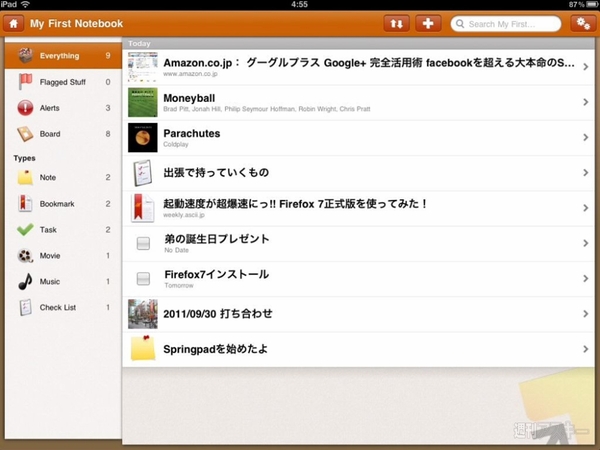Open the Amazon page thumbnail
The height and width of the screenshot is (450, 600).
143,67
